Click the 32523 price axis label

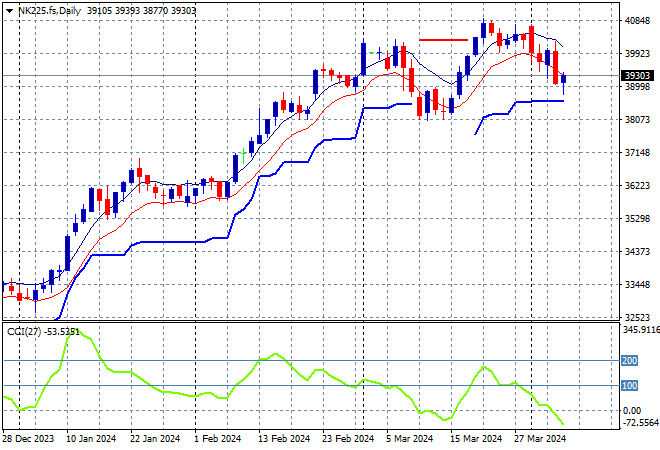coord(637,317)
